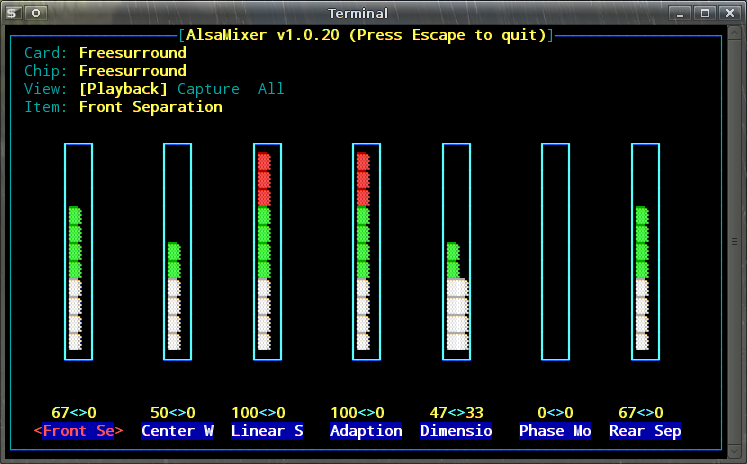
Task: Click the 50<>0 level value
Action: click(173, 413)
